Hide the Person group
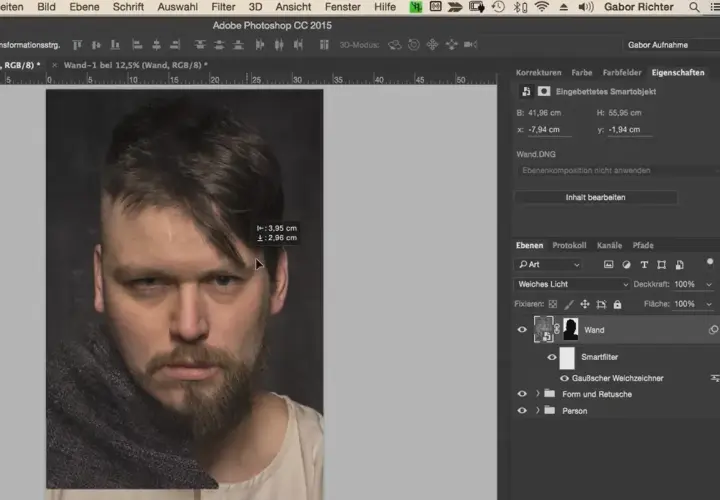The height and width of the screenshot is (500, 720). (522, 410)
